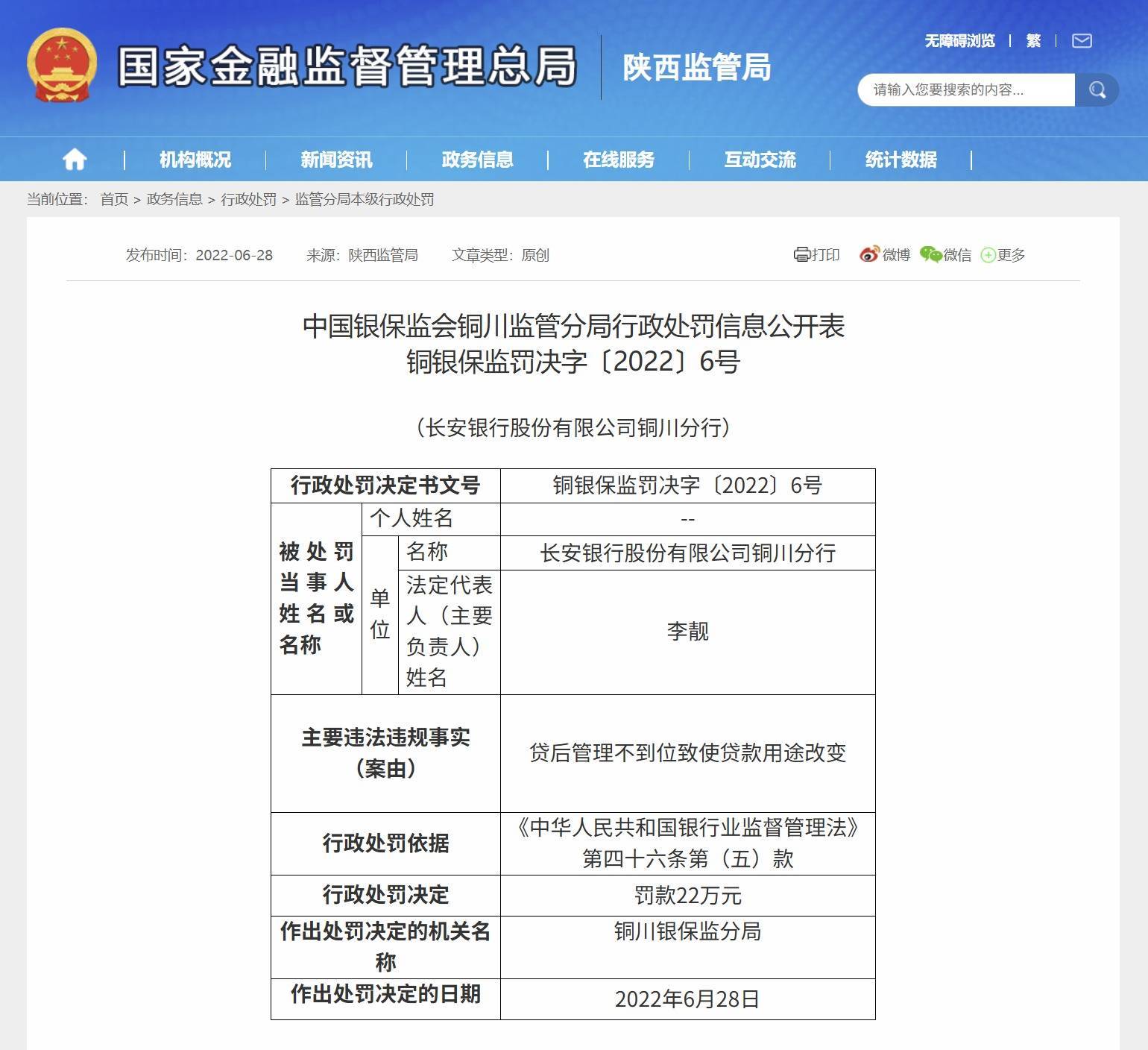This screenshot has height=1050, width=1148.
Task: Open the 互动交流 menu
Action: [x=760, y=160]
